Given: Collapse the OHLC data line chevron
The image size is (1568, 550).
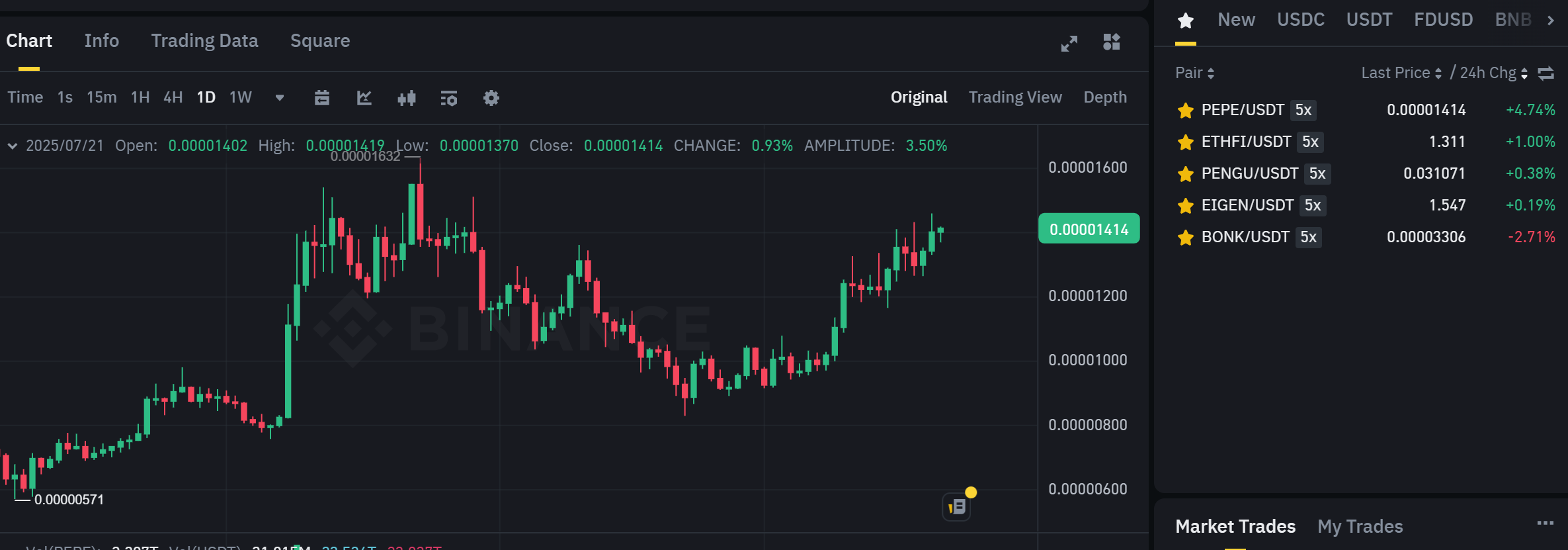Looking at the screenshot, I should [x=12, y=146].
